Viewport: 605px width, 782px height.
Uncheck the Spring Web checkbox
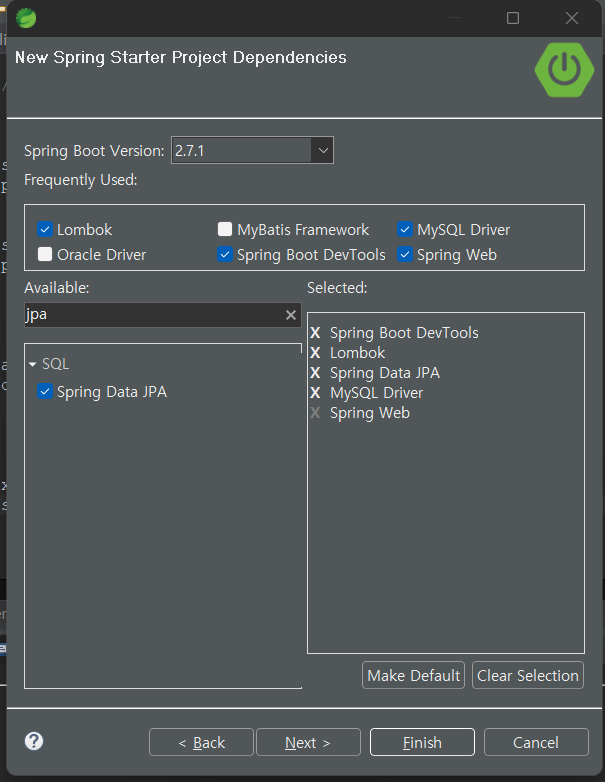(x=405, y=254)
